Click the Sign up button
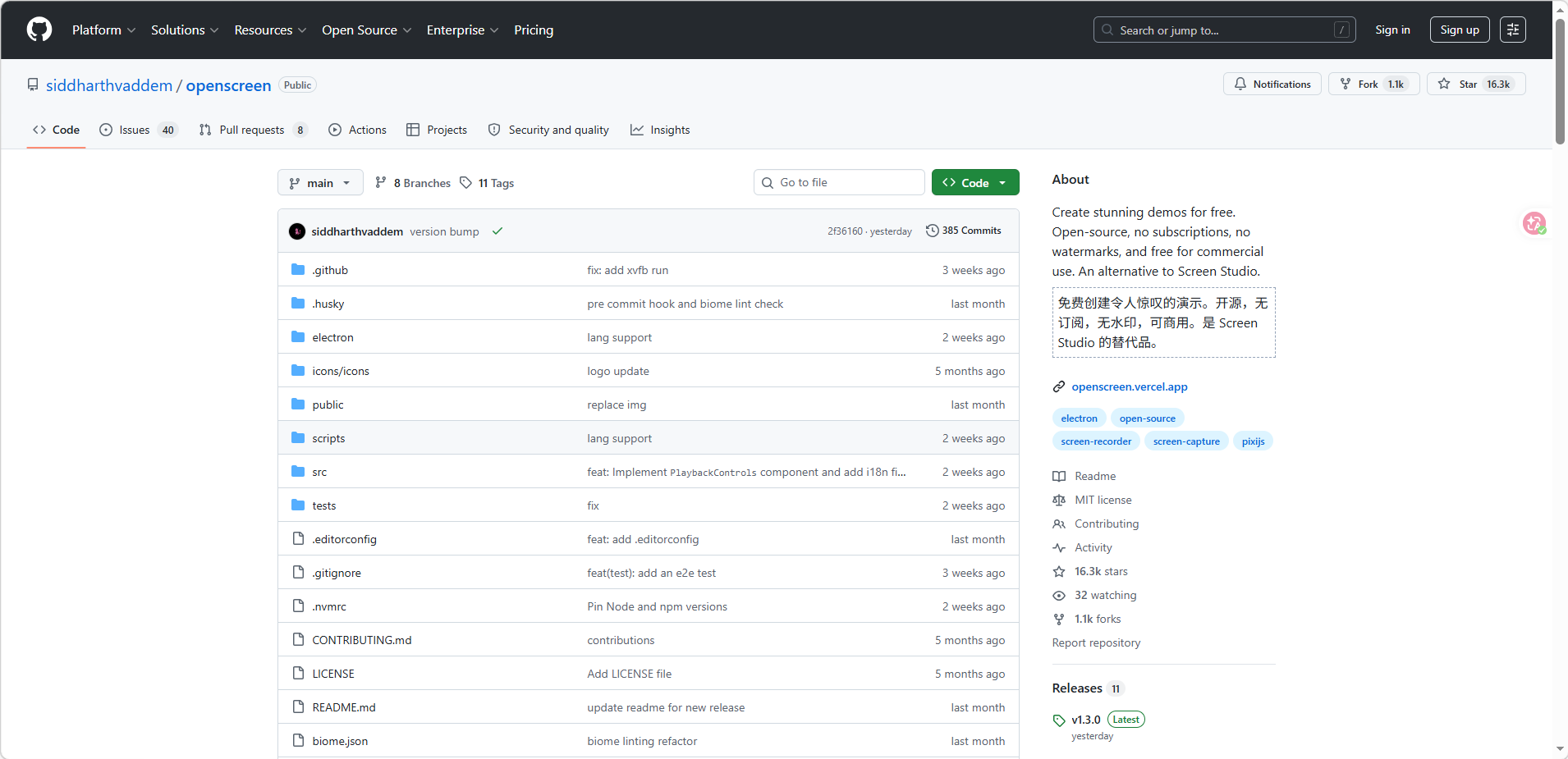 click(x=1460, y=30)
